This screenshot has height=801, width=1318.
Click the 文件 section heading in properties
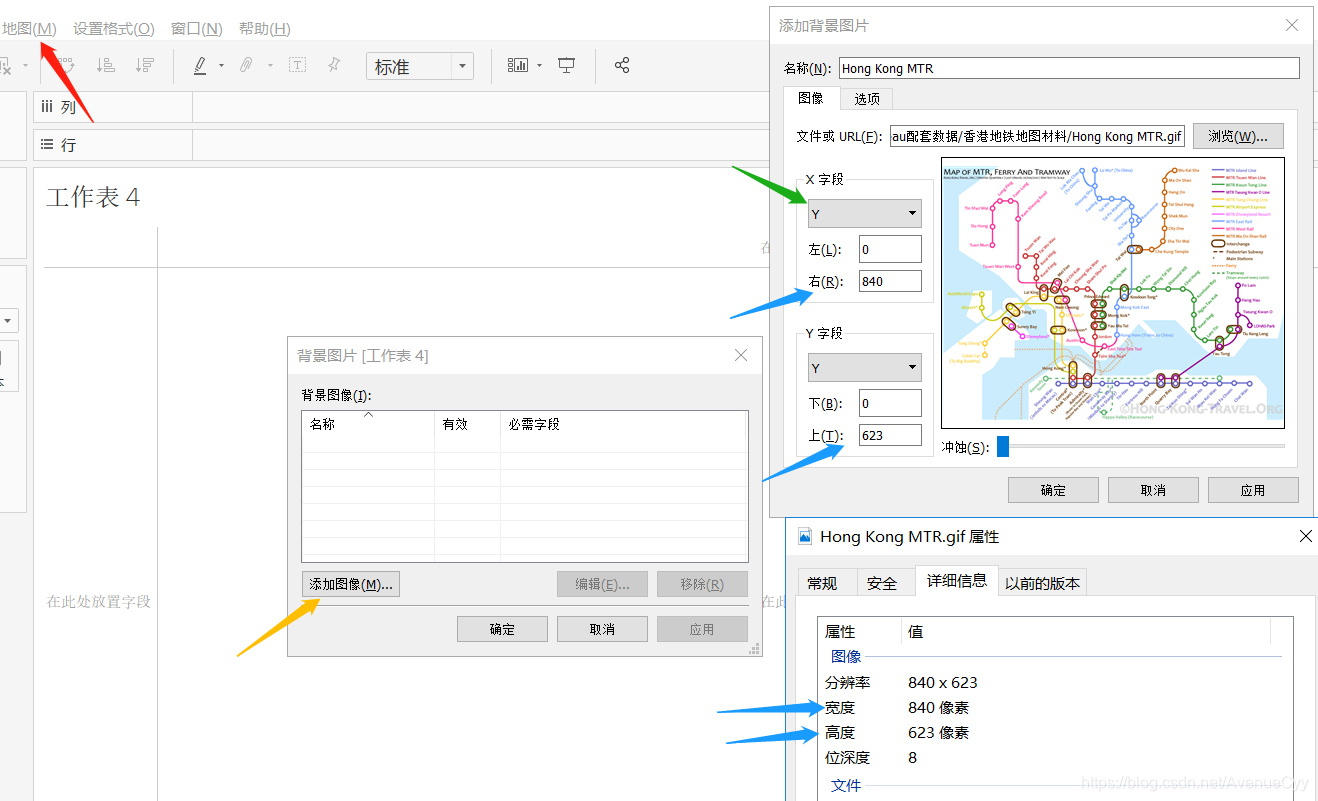[846, 785]
